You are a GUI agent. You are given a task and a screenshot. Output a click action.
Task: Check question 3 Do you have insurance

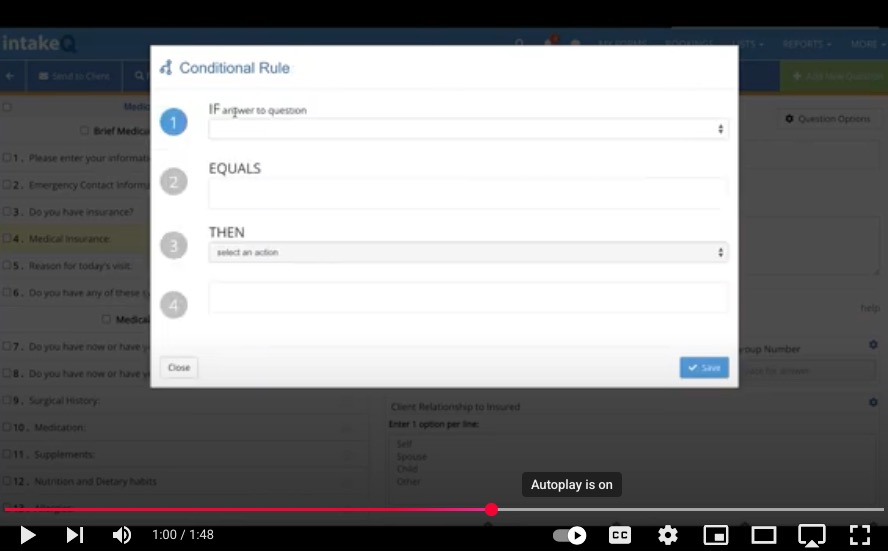7,211
